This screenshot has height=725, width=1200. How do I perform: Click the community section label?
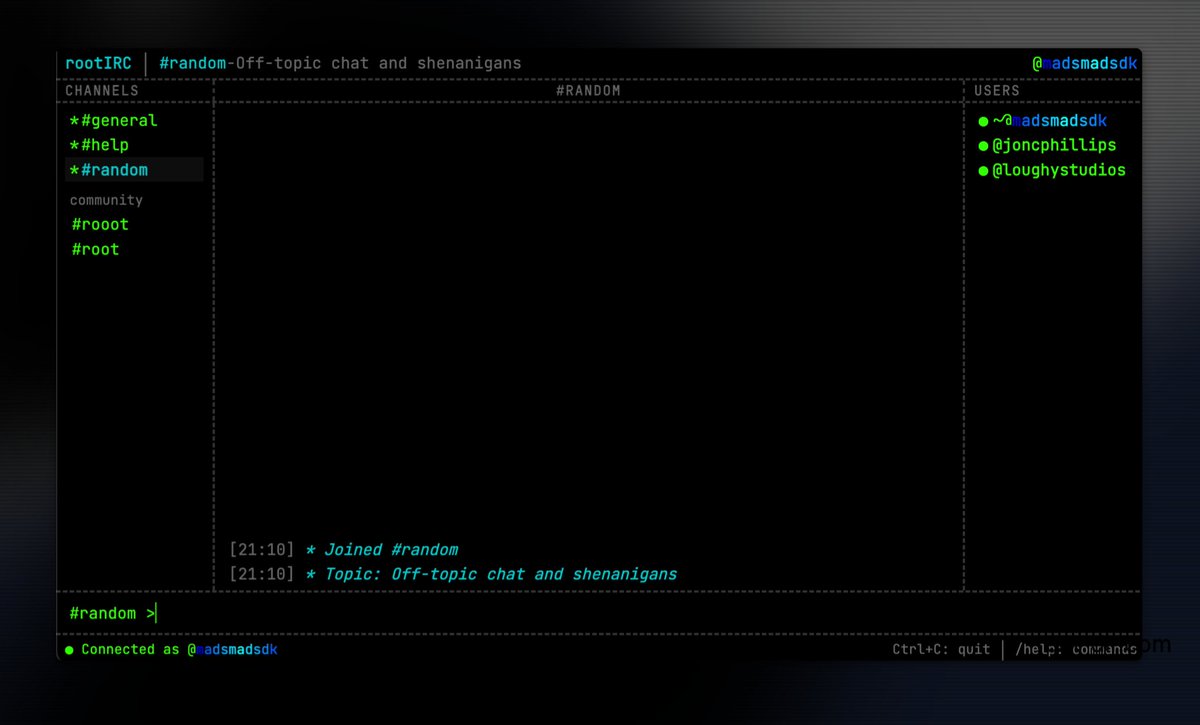coord(106,200)
